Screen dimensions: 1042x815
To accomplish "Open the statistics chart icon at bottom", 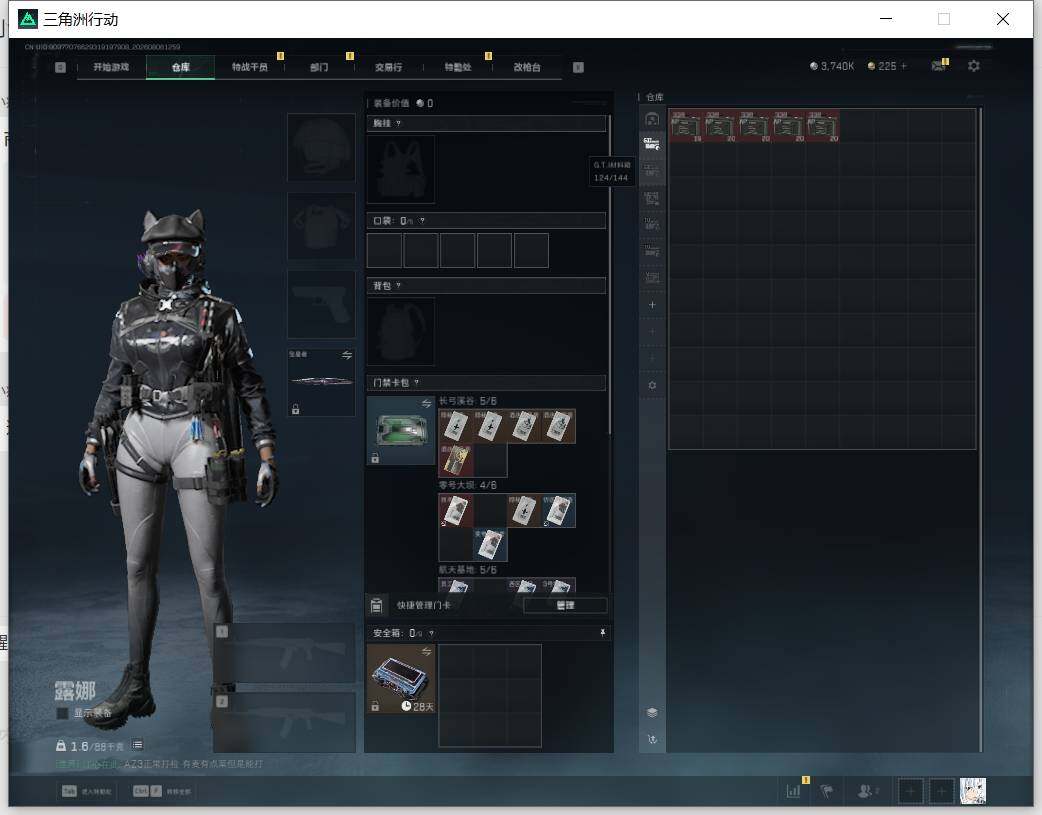I will [793, 791].
